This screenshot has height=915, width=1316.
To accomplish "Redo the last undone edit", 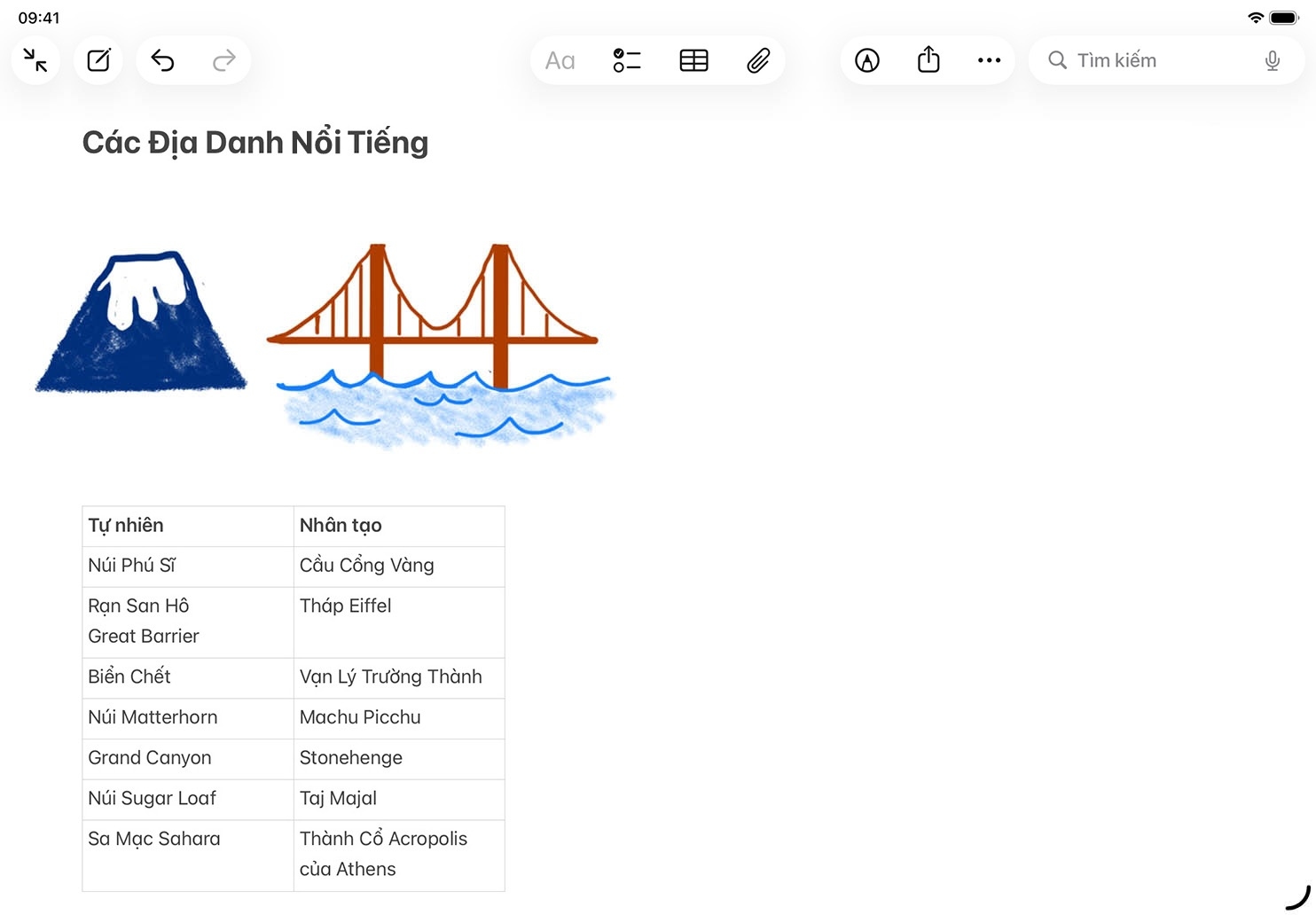I will 224,60.
